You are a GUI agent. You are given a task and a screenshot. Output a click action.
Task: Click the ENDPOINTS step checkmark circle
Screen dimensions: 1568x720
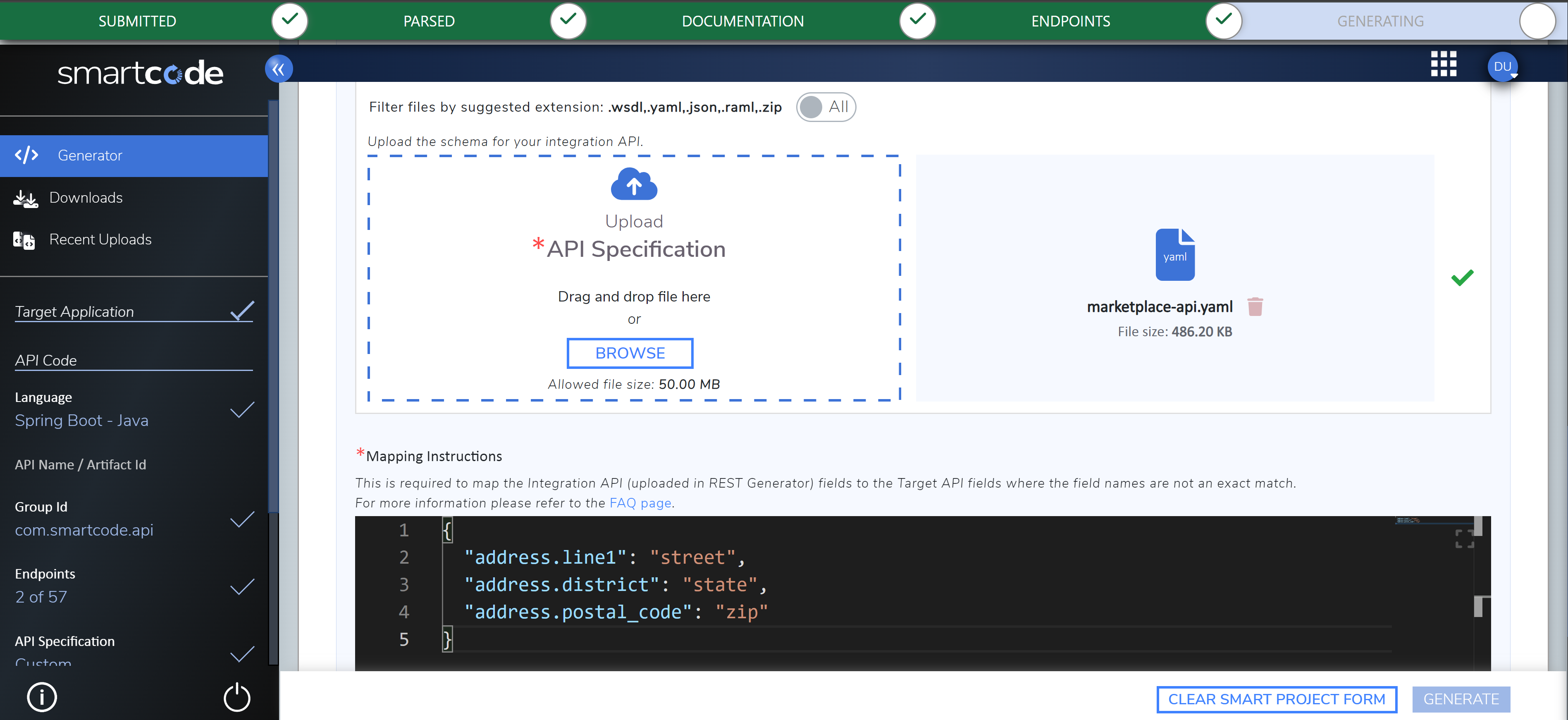tap(1224, 22)
